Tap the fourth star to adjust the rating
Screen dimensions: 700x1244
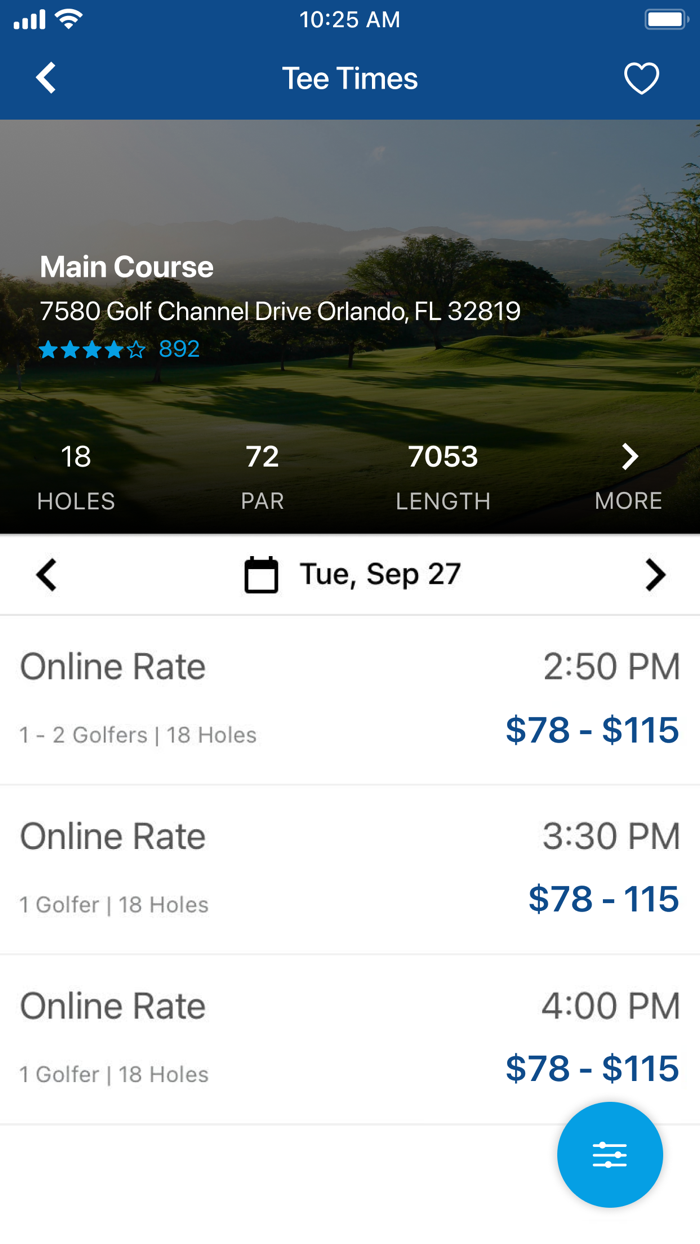(115, 350)
